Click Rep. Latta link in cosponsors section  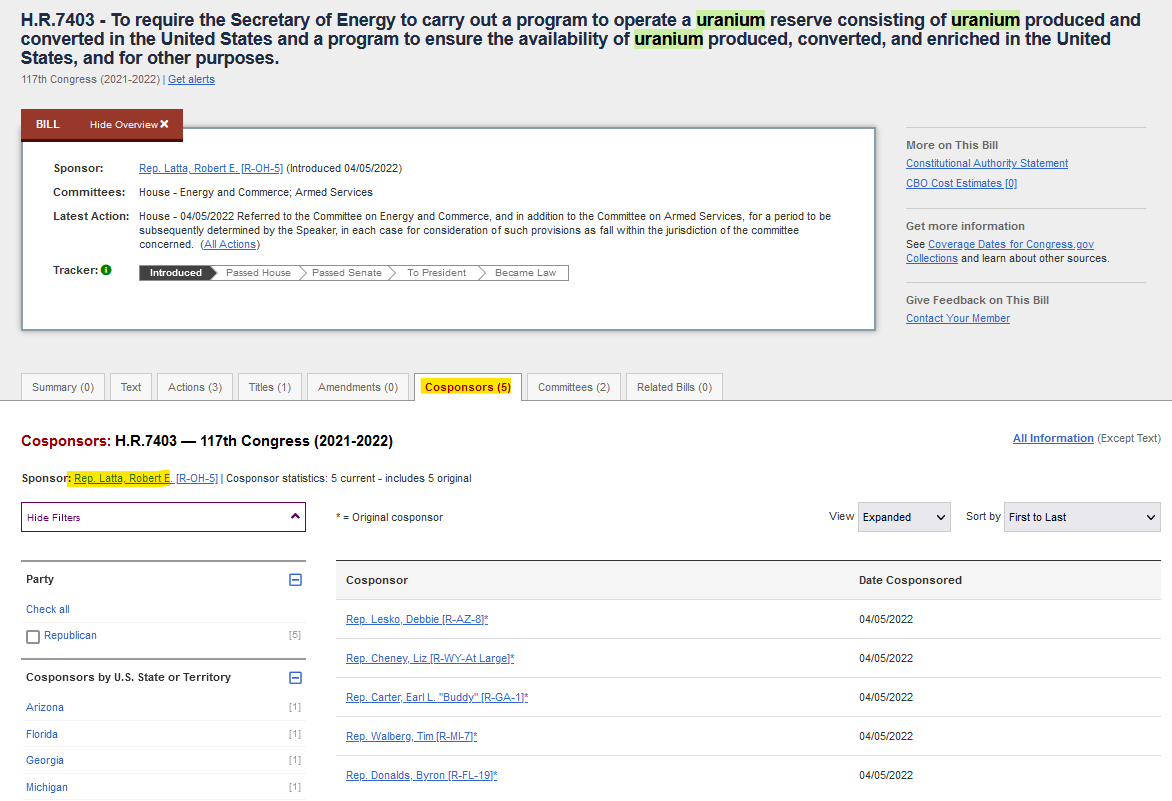[x=146, y=478]
